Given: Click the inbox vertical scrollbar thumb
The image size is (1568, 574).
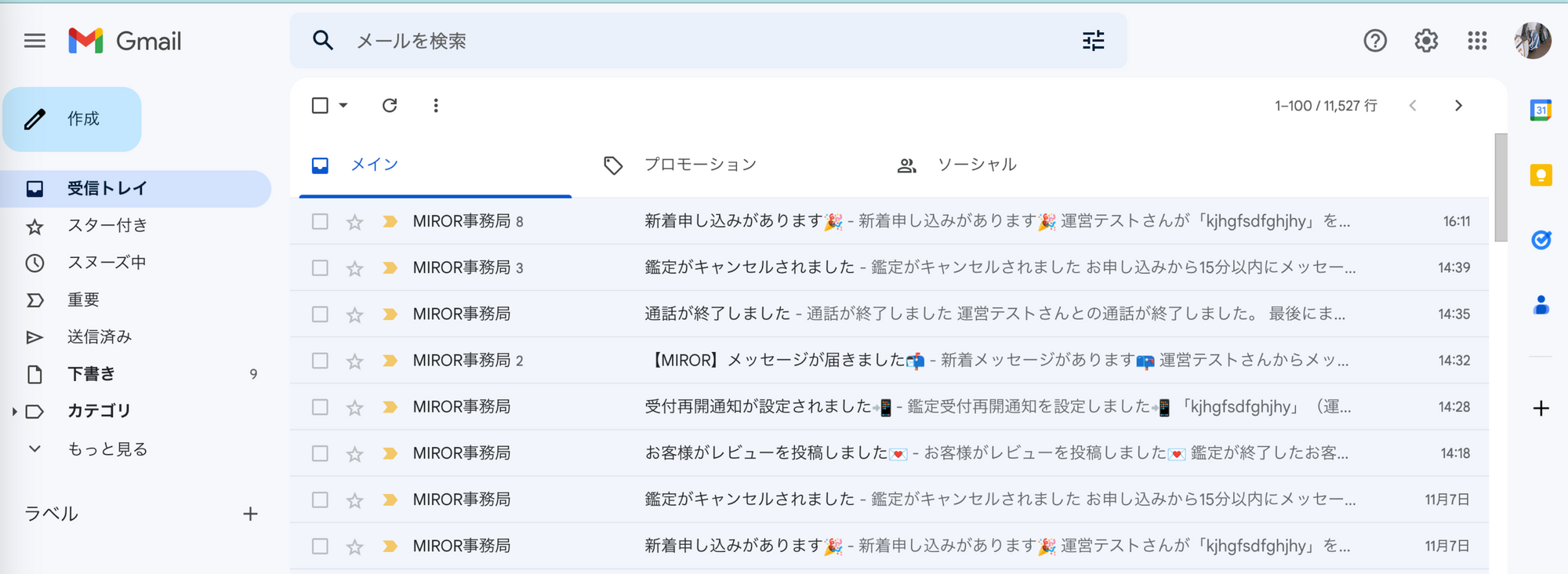Looking at the screenshot, I should [1501, 187].
